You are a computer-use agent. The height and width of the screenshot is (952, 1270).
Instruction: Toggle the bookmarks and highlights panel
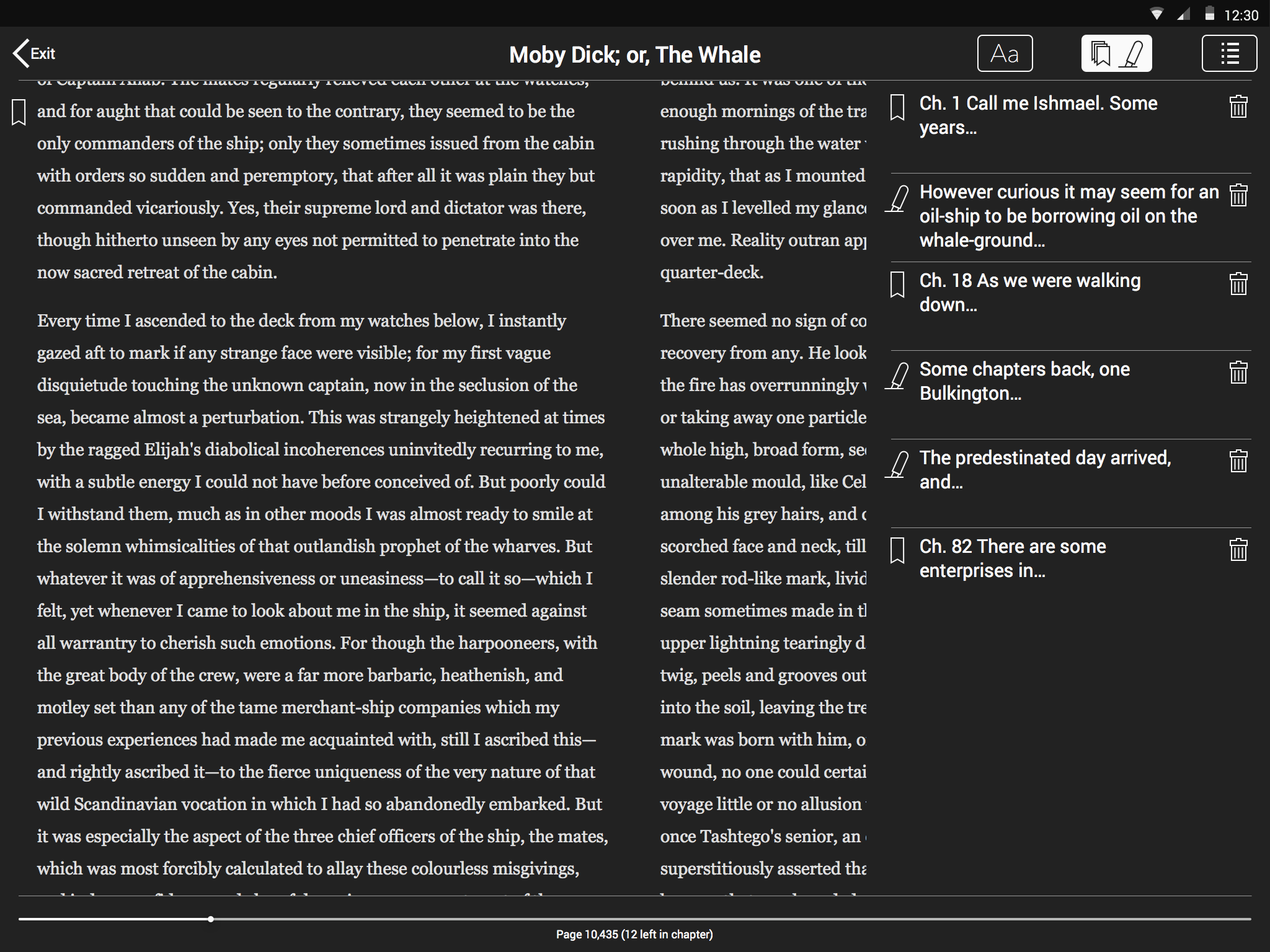(1116, 54)
